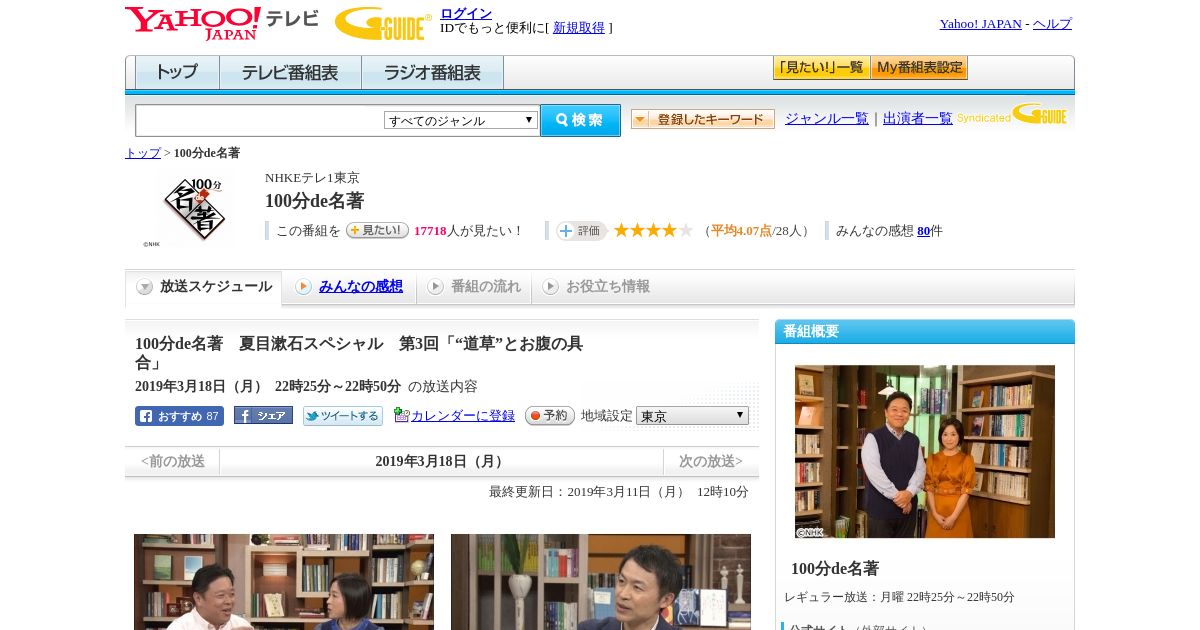Click the right studio scene thumbnail

pyautogui.click(x=601, y=582)
